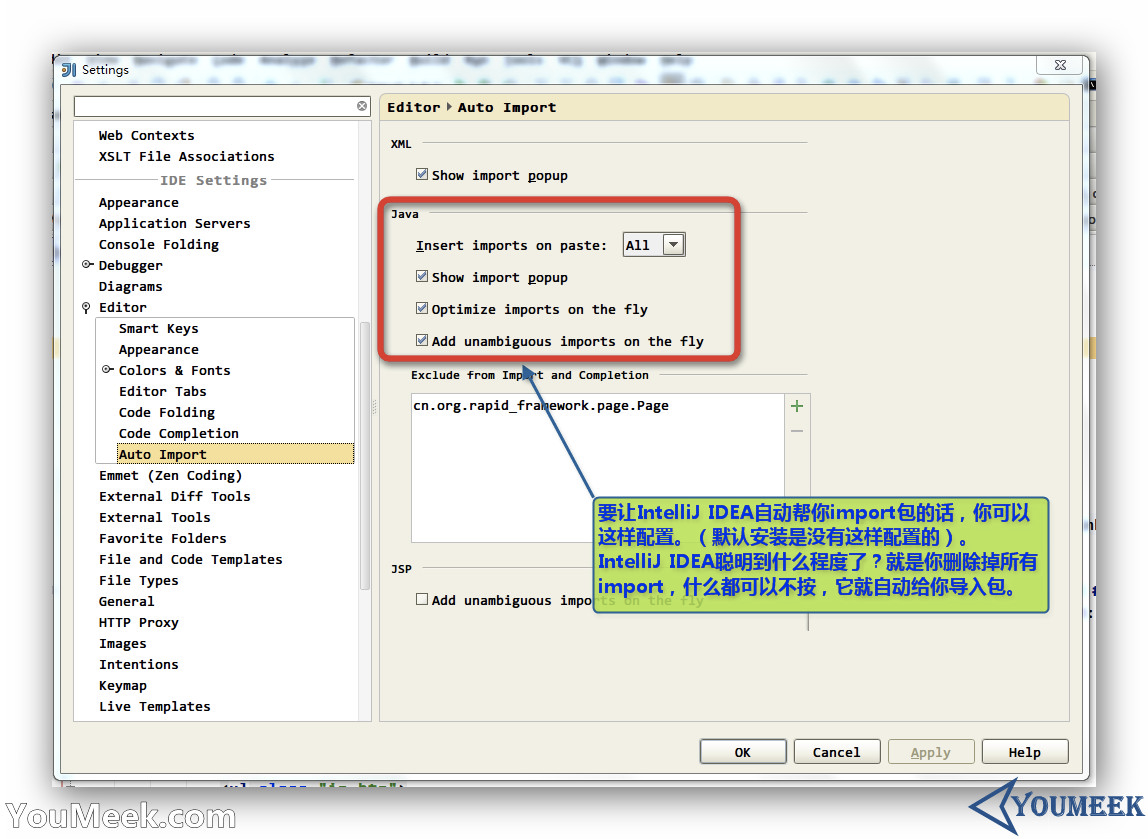Toggle Java Show import popup checkbox
The image size is (1148, 839).
[422, 276]
